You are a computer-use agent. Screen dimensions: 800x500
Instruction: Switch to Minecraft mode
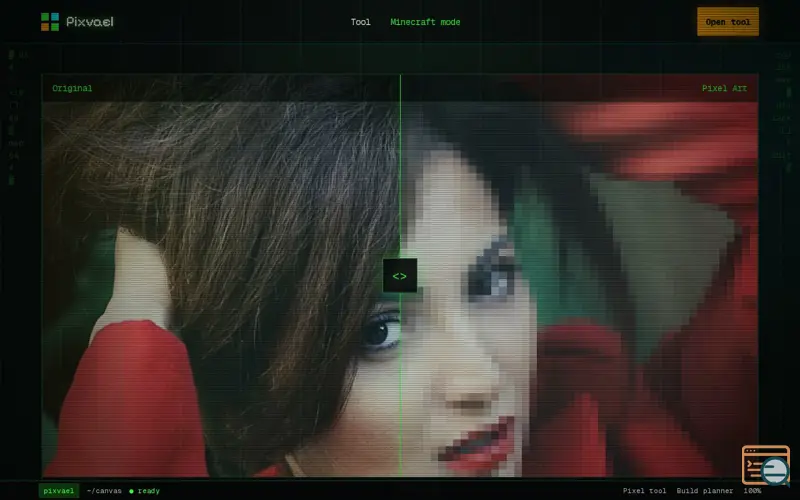[425, 22]
